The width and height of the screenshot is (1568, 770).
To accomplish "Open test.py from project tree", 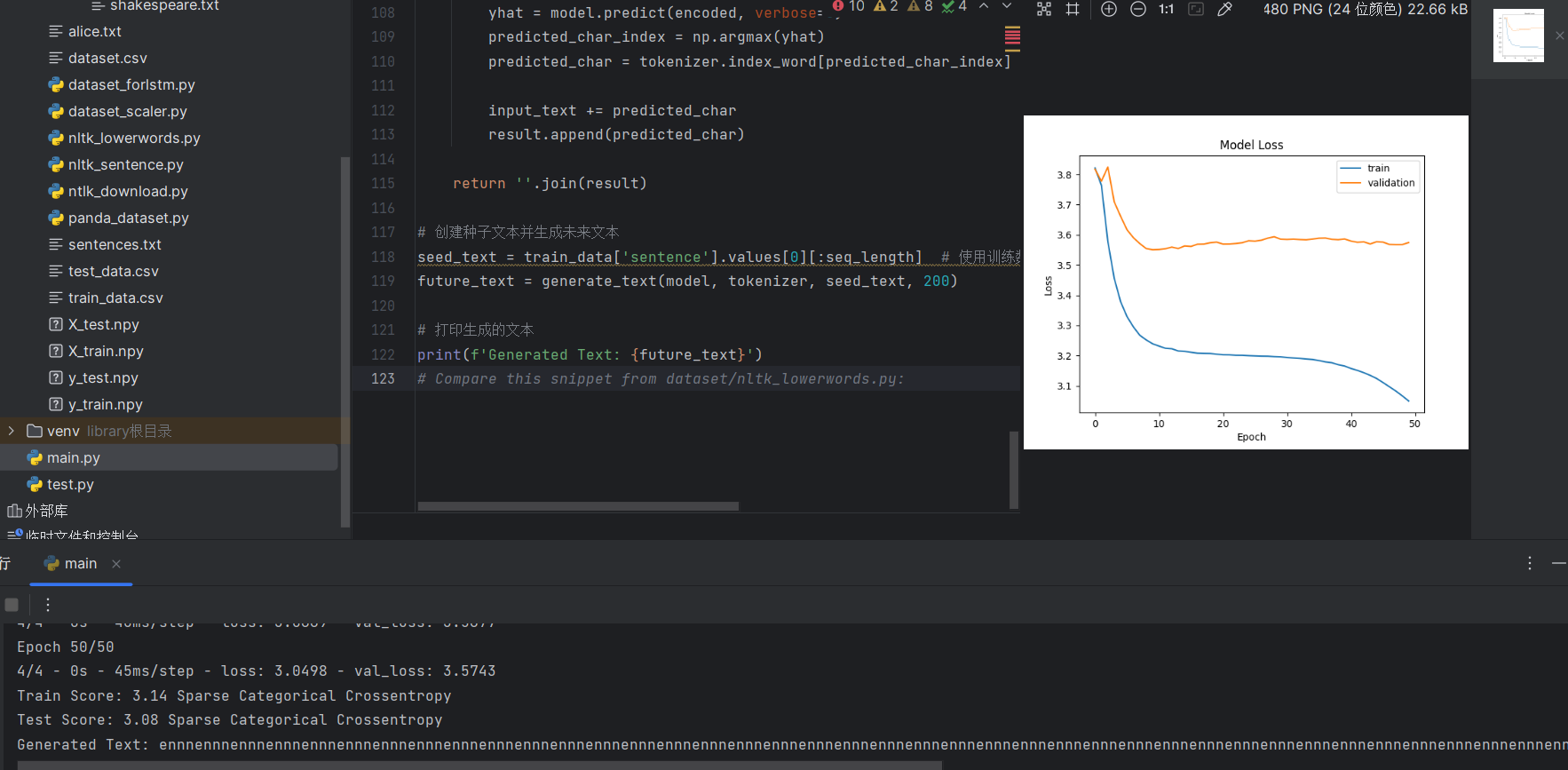I will click(70, 484).
